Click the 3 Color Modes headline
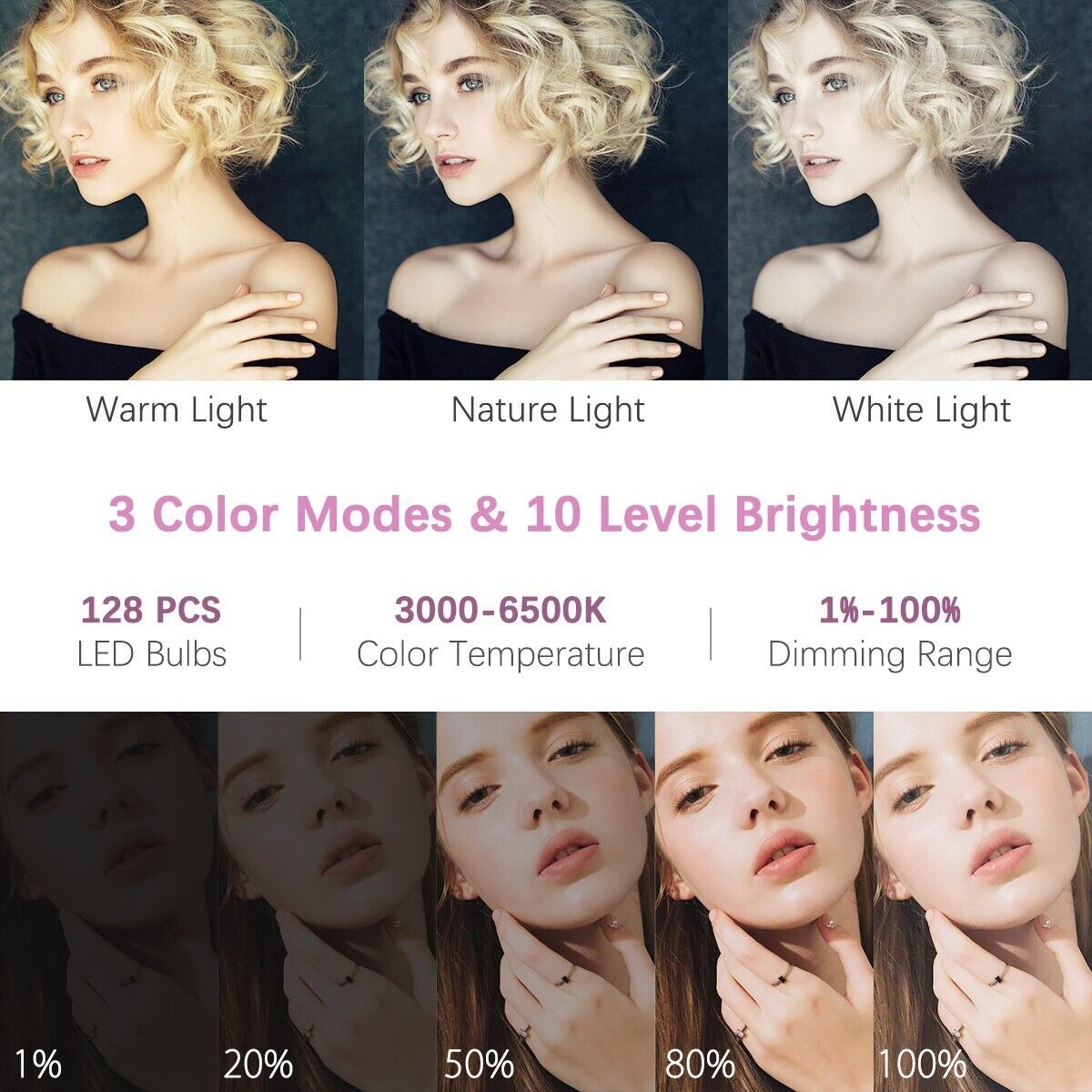Screen dimensions: 1092x1092 544,514
